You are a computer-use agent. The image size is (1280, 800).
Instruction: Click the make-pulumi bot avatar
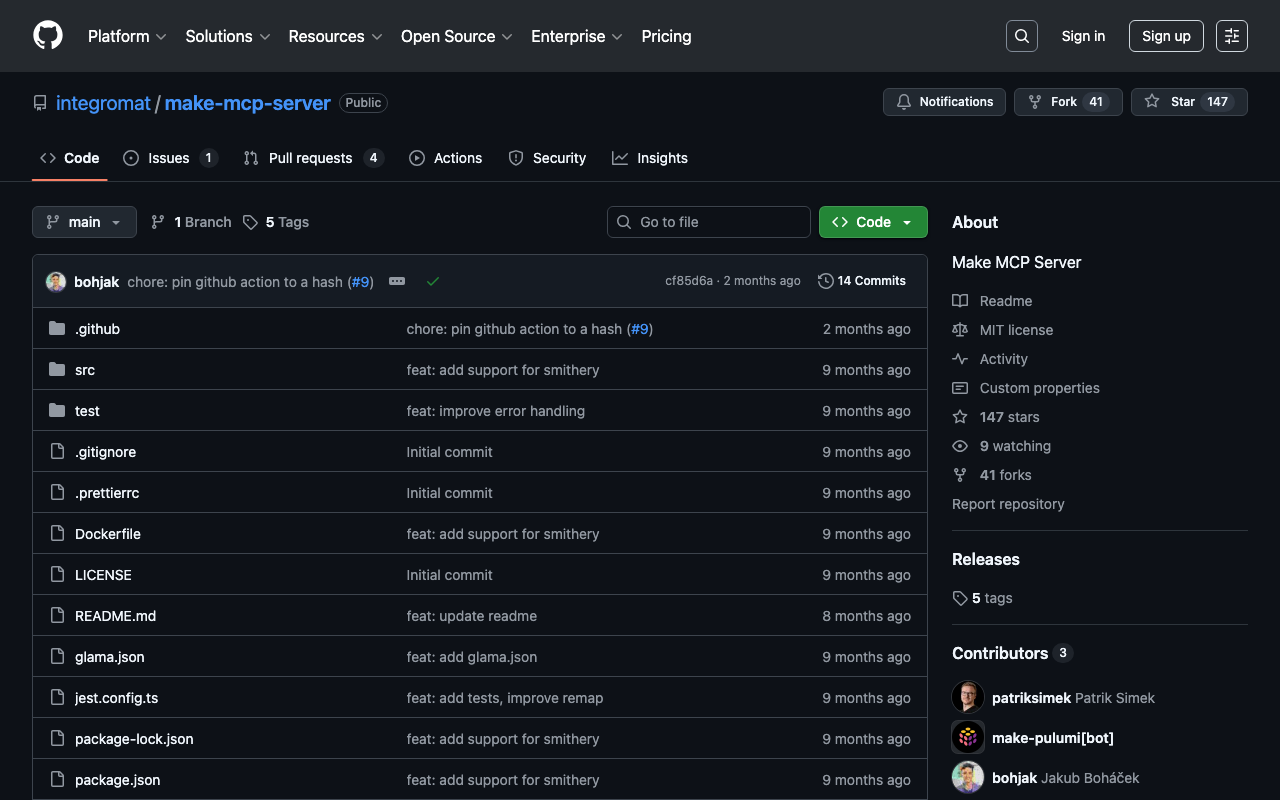(967, 738)
